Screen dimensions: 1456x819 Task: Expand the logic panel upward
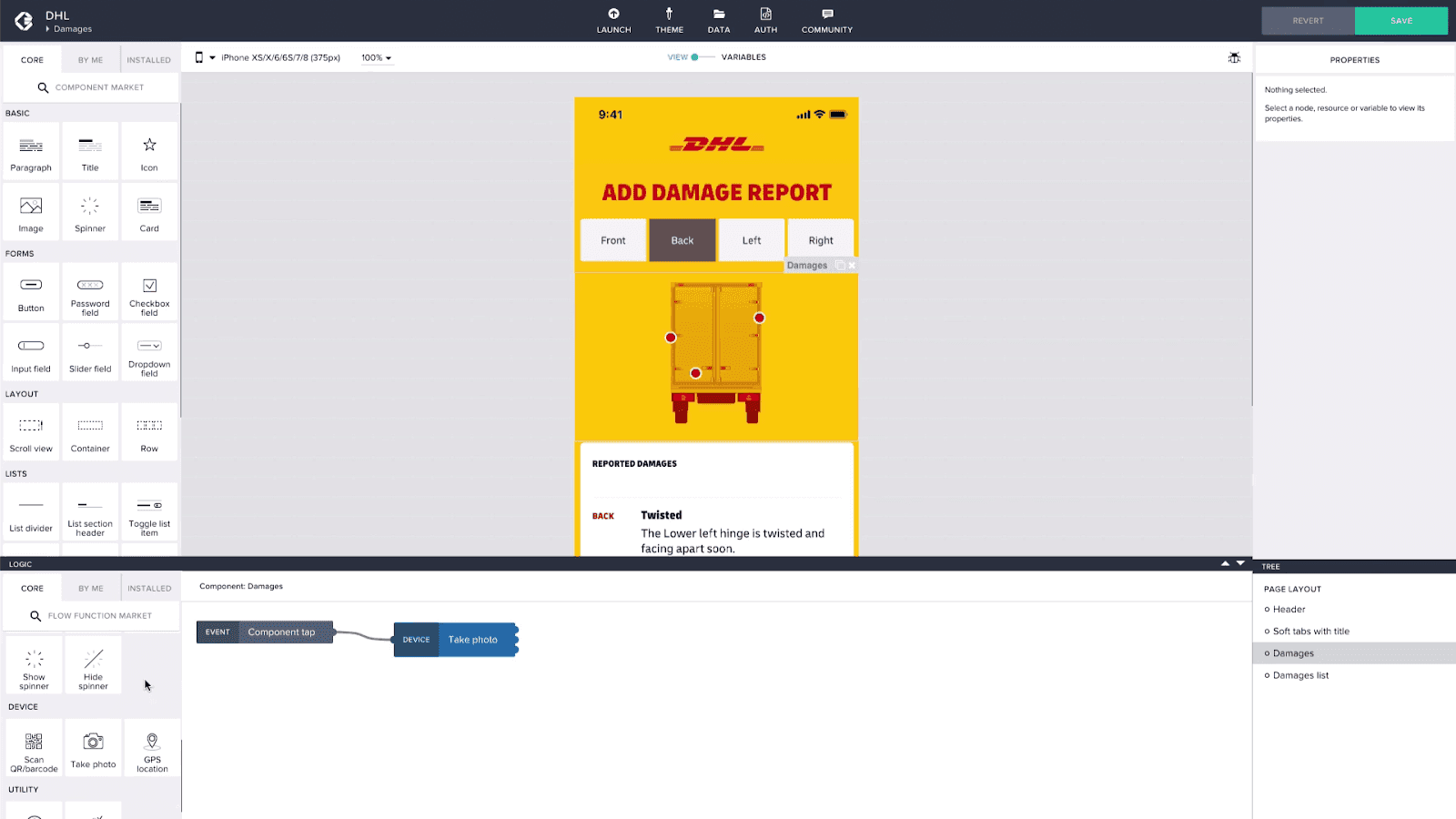[1225, 563]
